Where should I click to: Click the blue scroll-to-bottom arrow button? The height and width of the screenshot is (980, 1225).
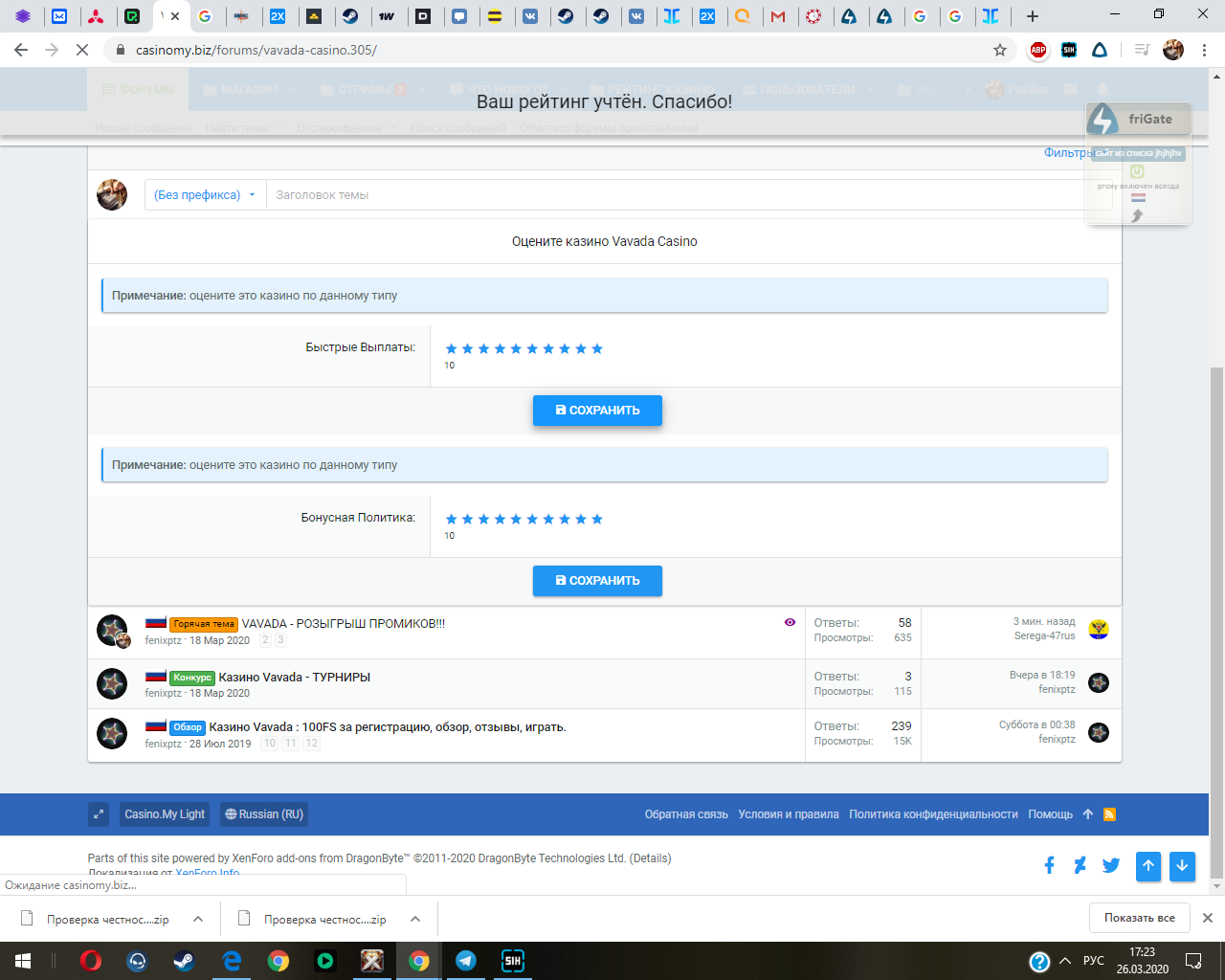click(1182, 866)
